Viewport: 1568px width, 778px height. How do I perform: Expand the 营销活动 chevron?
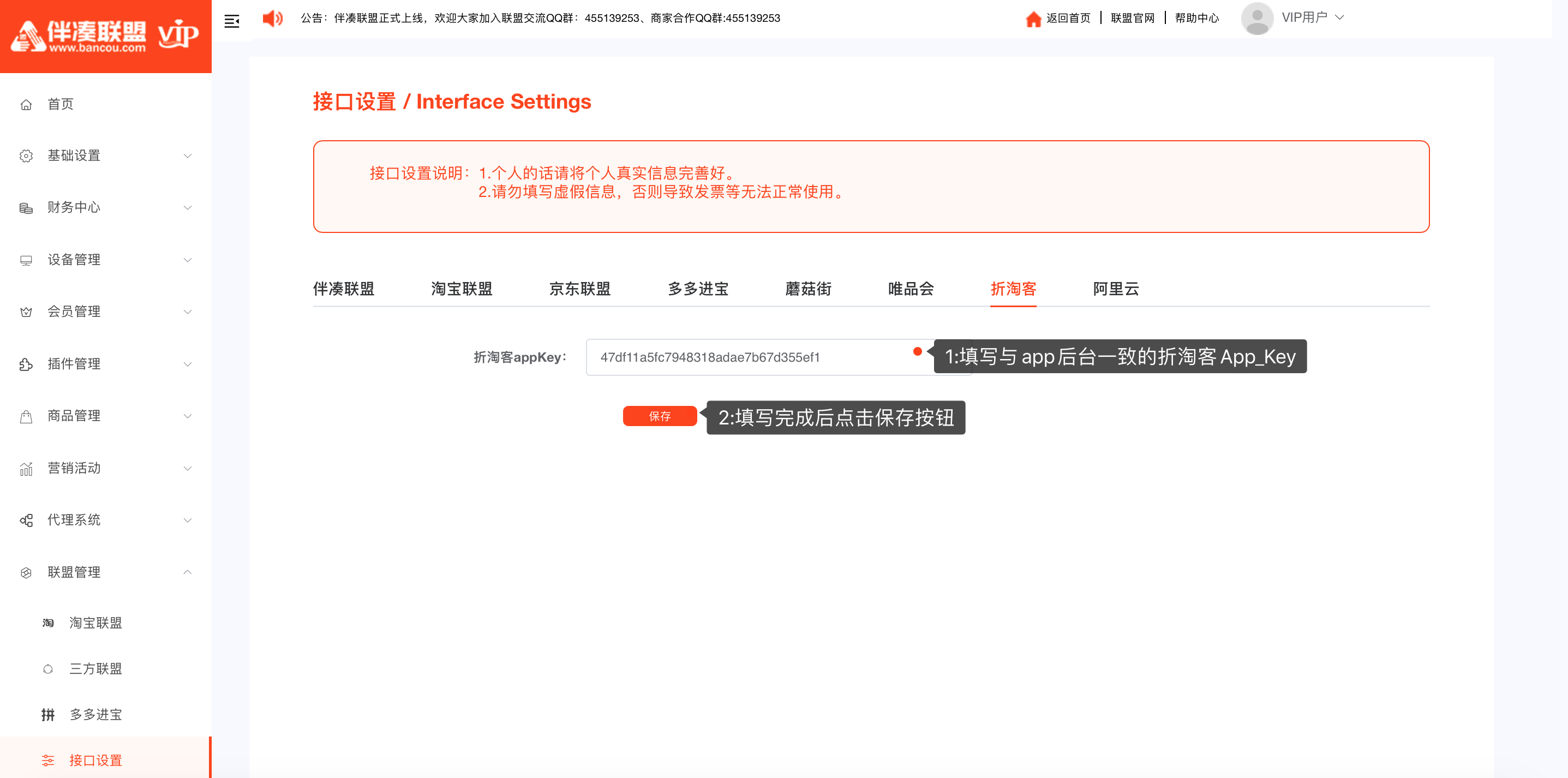(x=188, y=468)
